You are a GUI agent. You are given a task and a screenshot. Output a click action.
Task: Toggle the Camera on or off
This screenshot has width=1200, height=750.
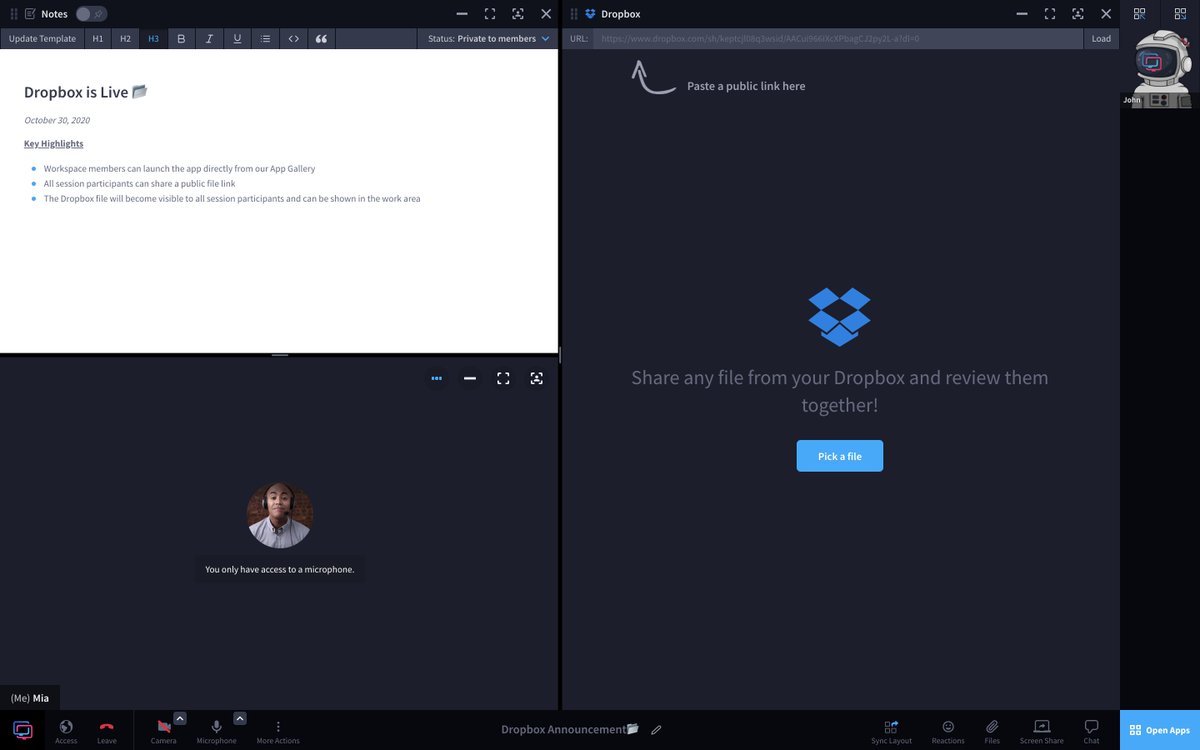pyautogui.click(x=163, y=731)
